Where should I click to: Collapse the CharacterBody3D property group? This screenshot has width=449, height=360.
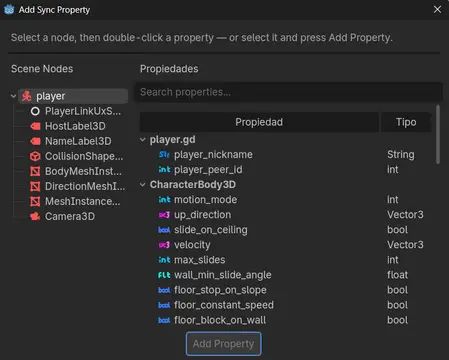[143, 185]
